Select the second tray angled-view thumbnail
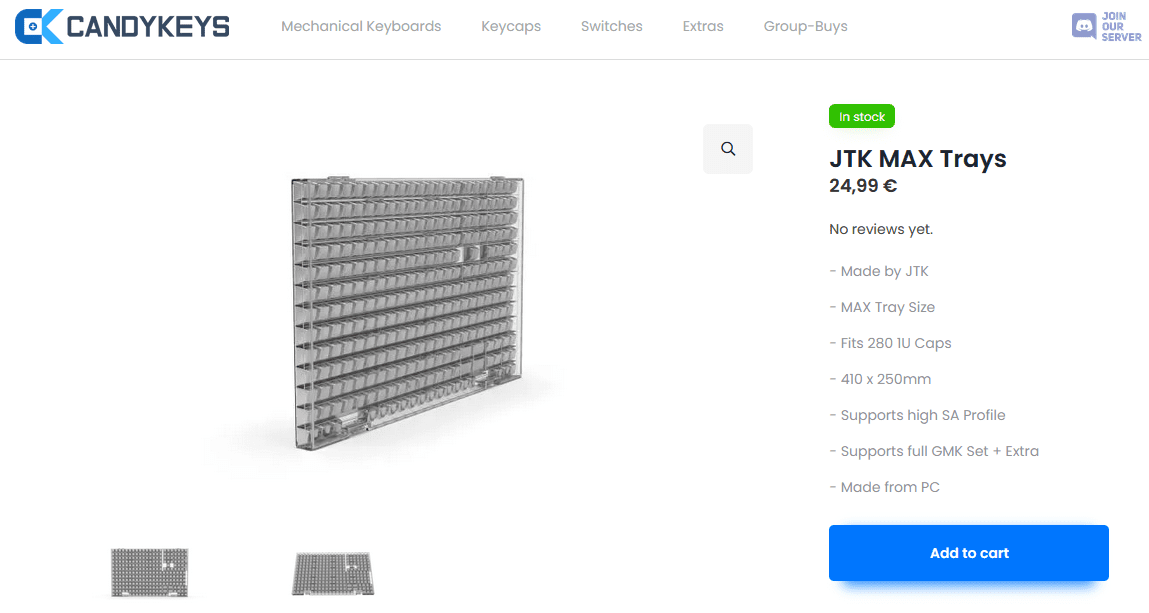Image resolution: width=1149 pixels, height=613 pixels. pos(333,573)
